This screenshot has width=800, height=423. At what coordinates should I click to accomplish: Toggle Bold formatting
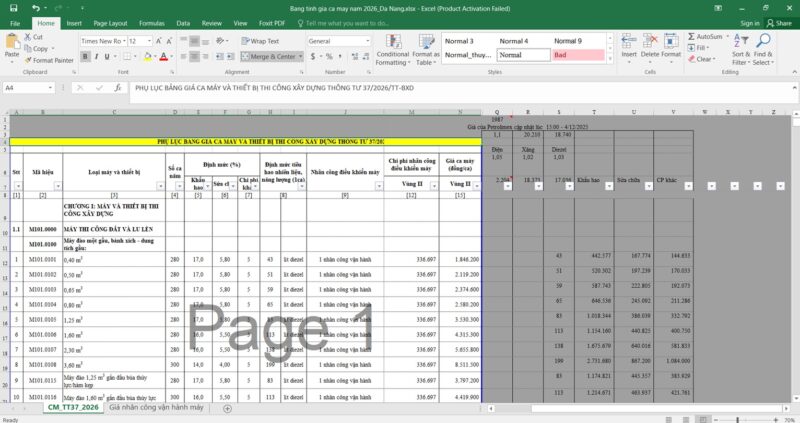85,57
